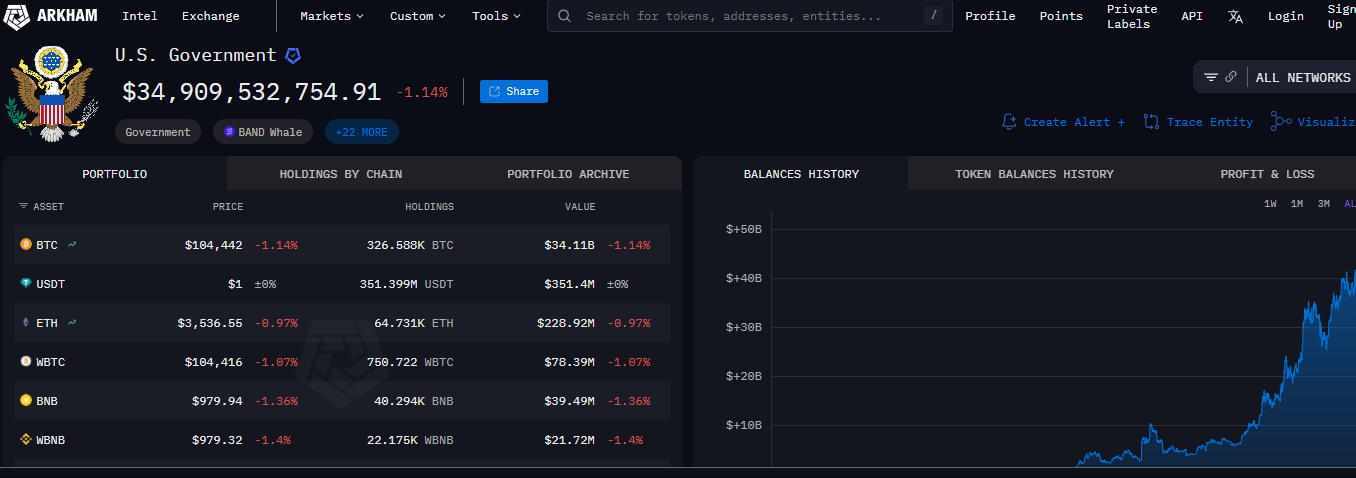
Task: Select the 1M chart range
Action: pos(1297,204)
